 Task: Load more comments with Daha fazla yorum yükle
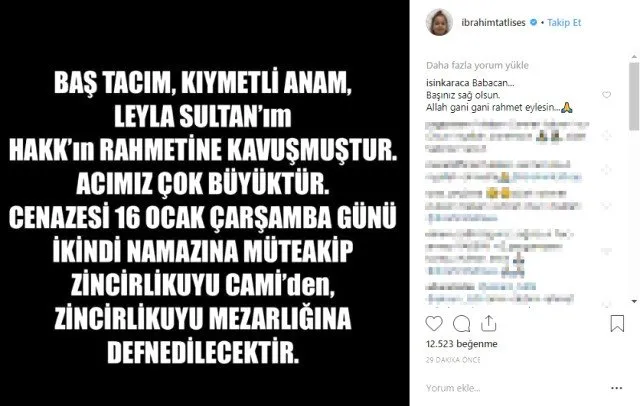[x=477, y=65]
